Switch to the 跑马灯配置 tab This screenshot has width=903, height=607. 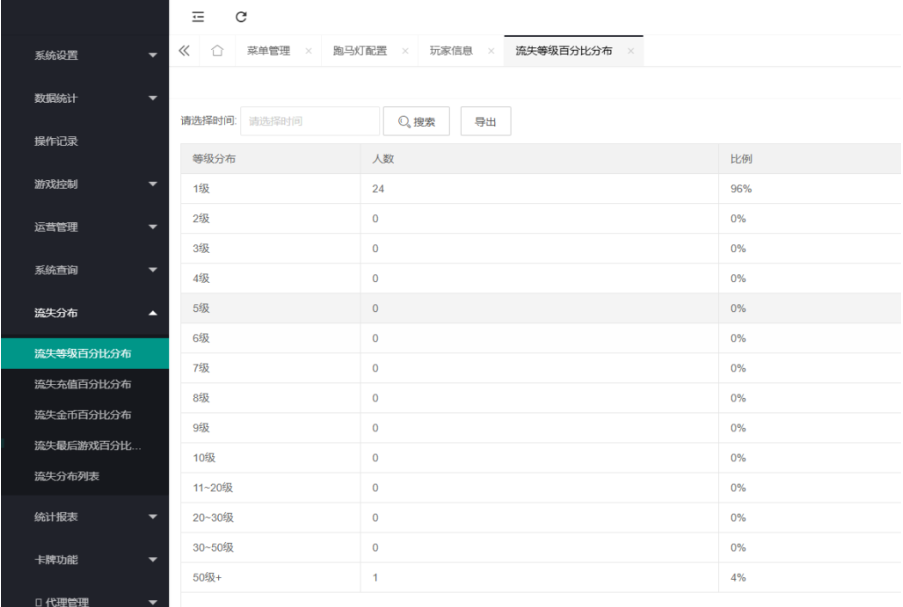pos(359,51)
